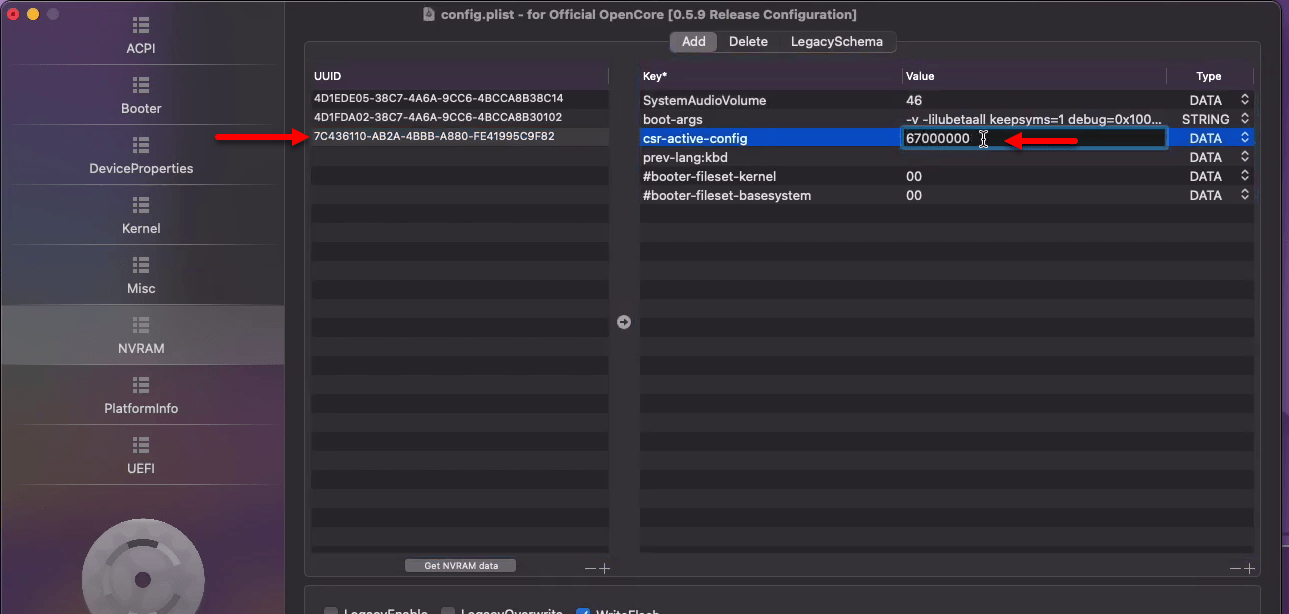Click the csr-active-config value field 67000000
Screen dimensions: 1289x614
(x=1034, y=138)
